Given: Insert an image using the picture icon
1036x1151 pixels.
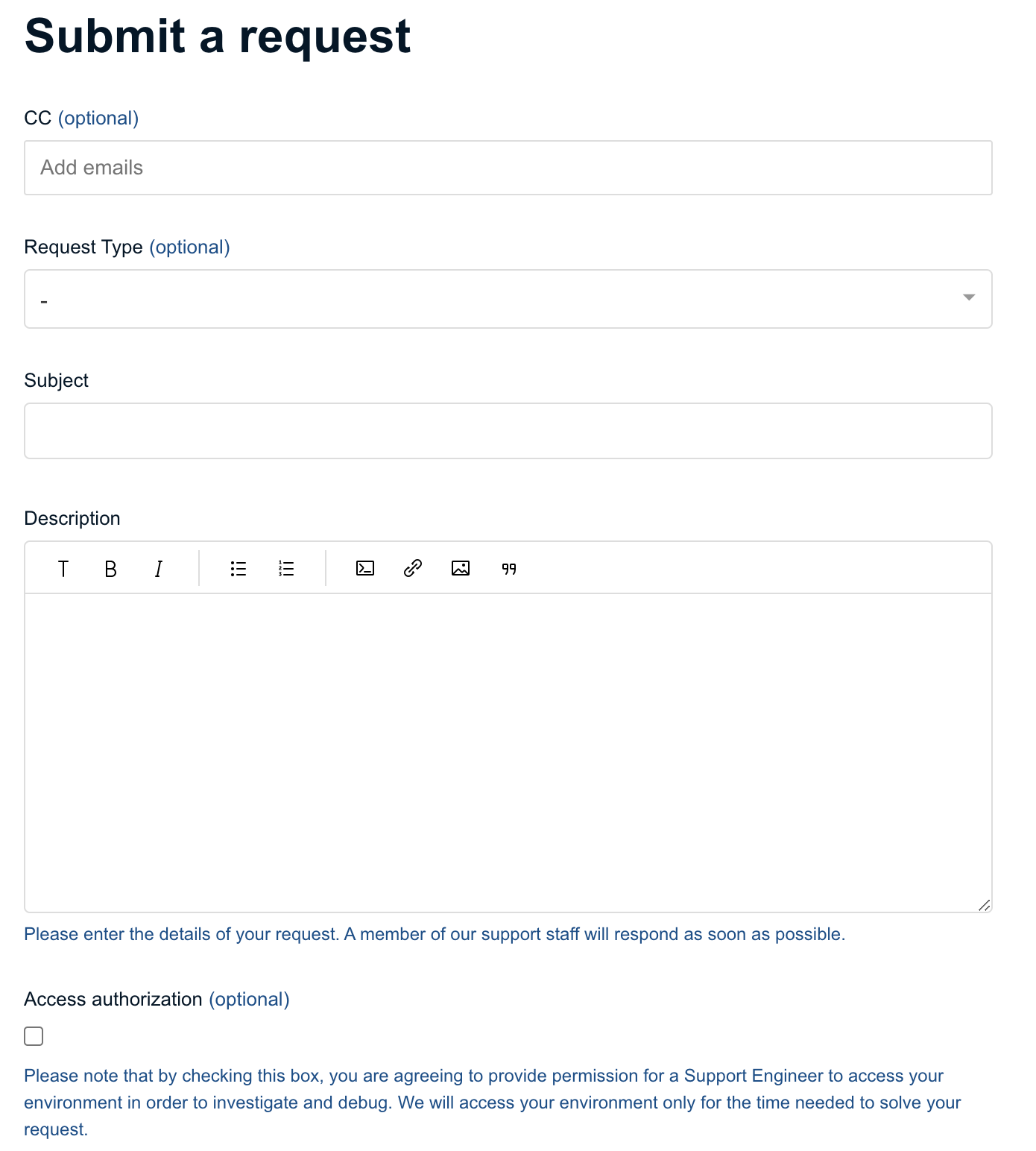Looking at the screenshot, I should coord(461,569).
